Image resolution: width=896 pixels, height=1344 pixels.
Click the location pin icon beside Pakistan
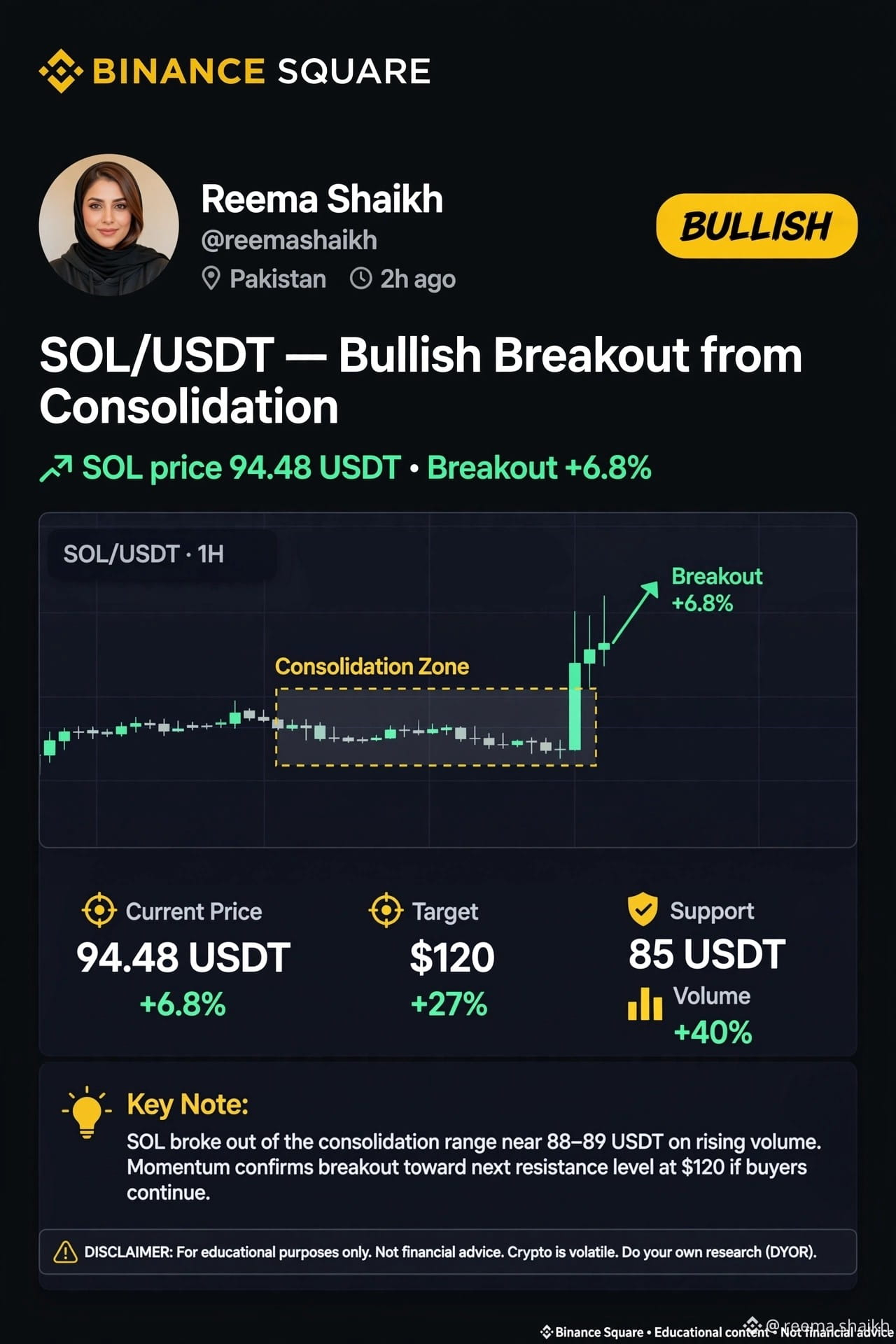(211, 279)
